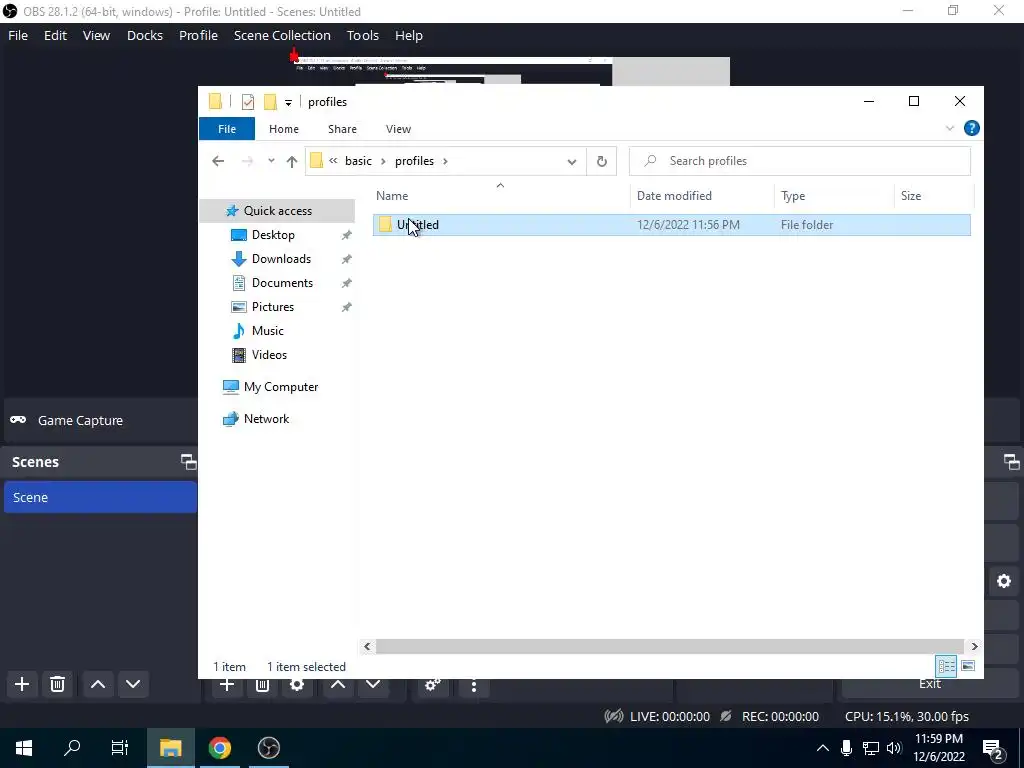Open the Profile menu in OBS
The height and width of the screenshot is (768, 1024).
click(x=198, y=35)
